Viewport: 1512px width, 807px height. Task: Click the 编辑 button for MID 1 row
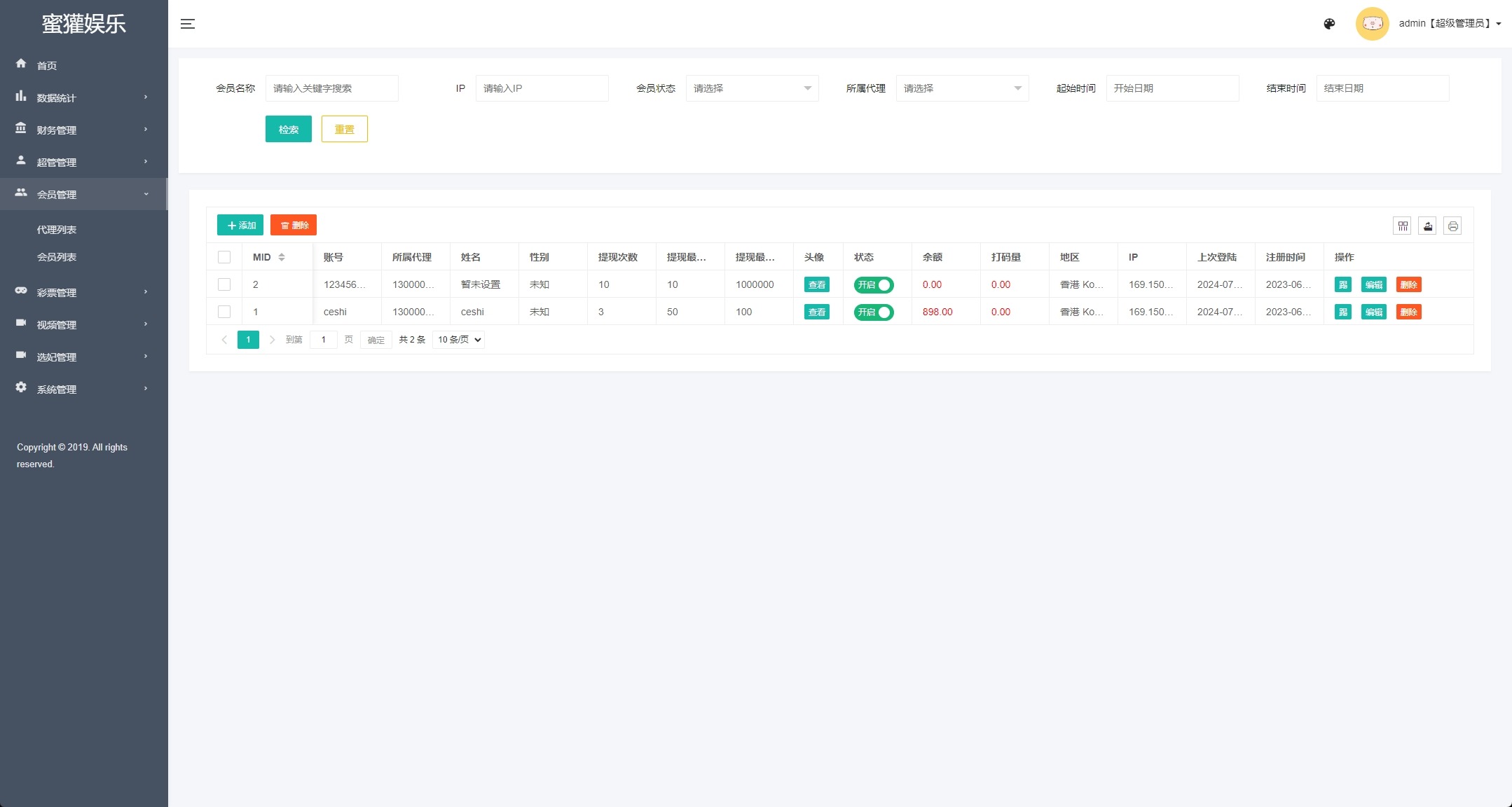1373,312
